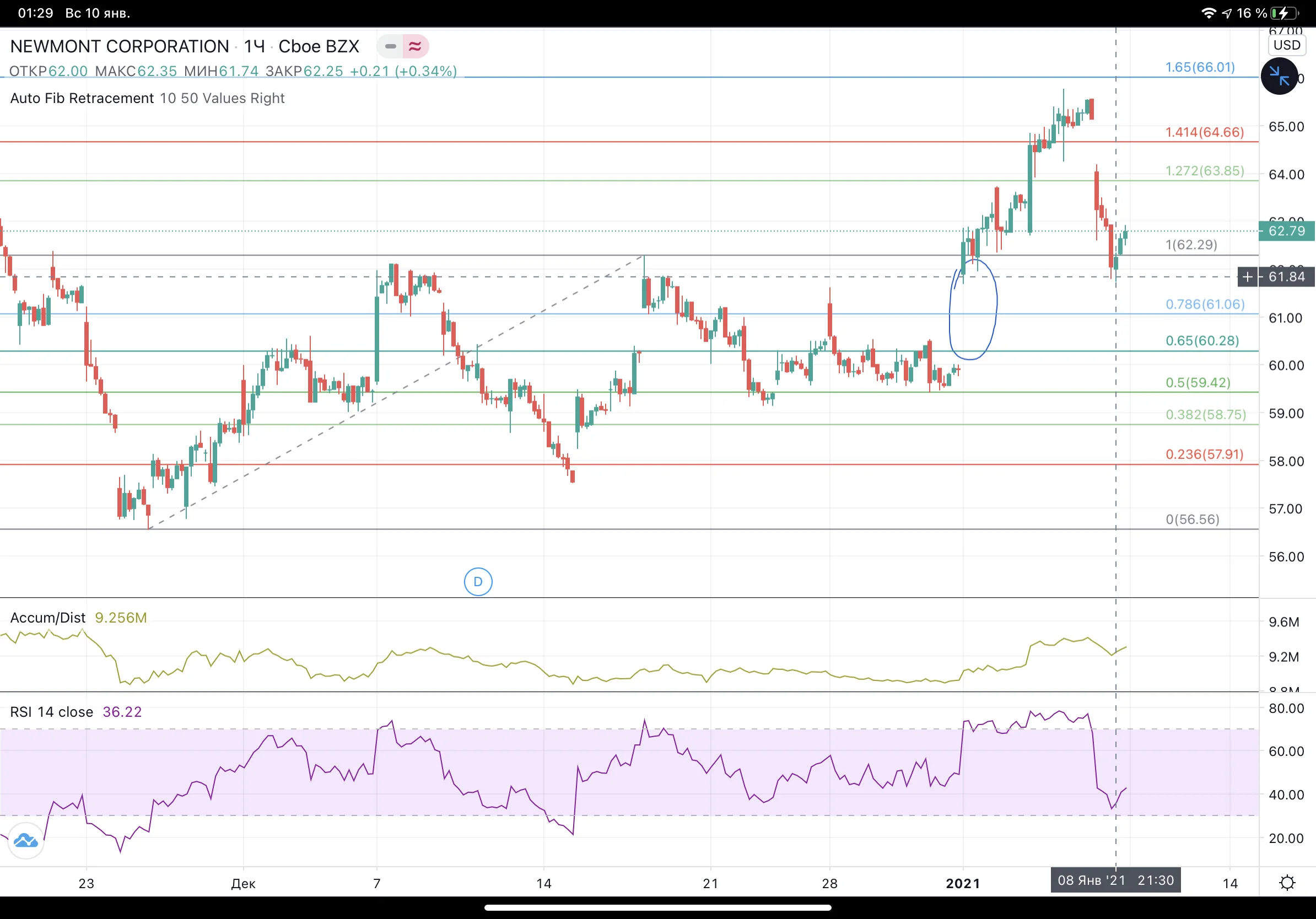Screen dimensions: 1316x919
Task: Tap the battery charging icon
Action: tap(1284, 13)
